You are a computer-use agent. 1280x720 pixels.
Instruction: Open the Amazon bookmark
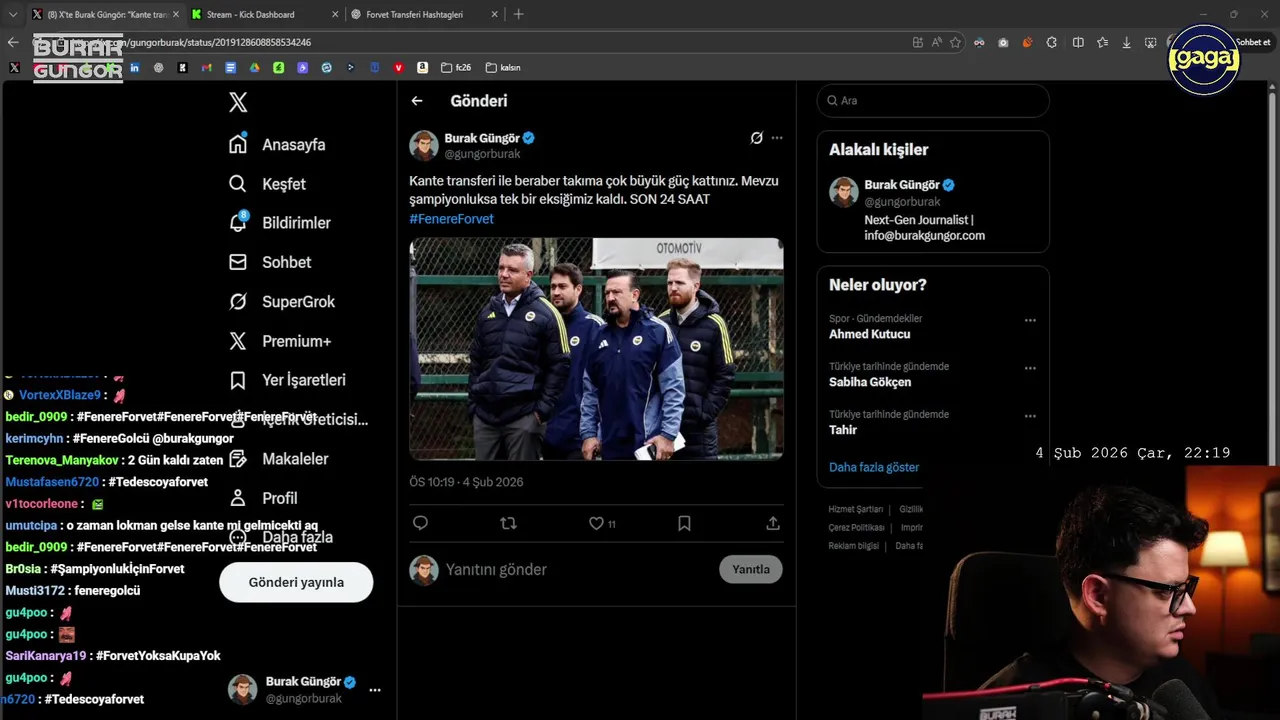[423, 68]
